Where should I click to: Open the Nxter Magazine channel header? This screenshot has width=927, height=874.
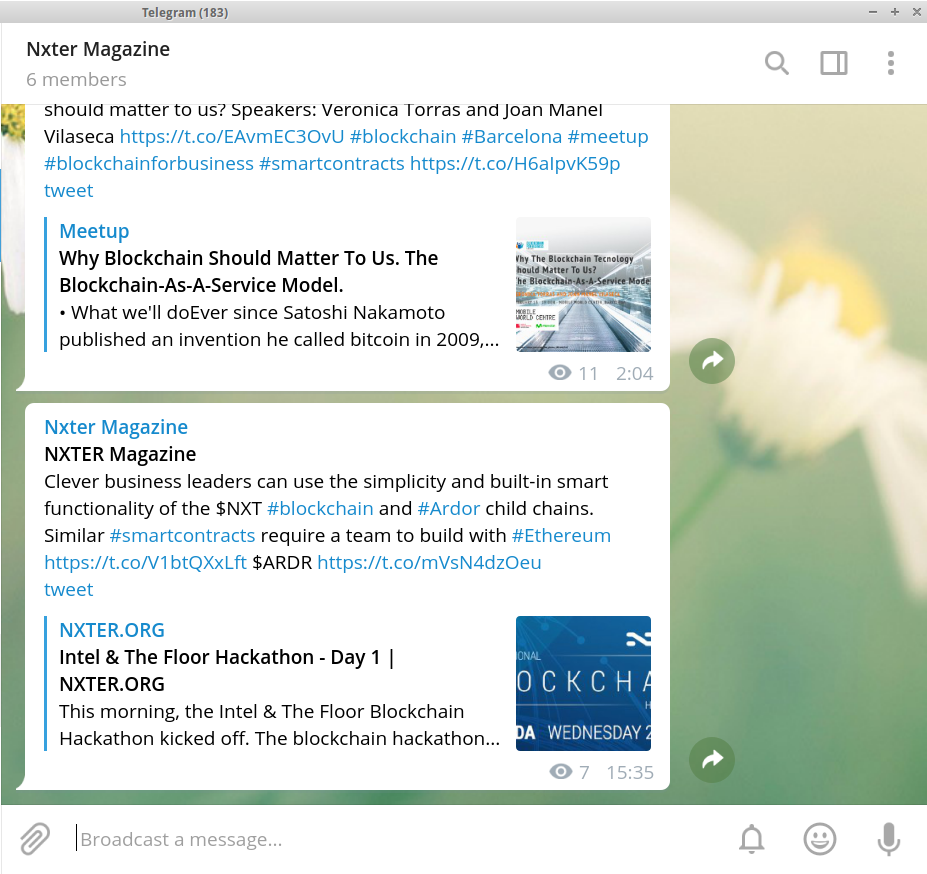[x=98, y=49]
